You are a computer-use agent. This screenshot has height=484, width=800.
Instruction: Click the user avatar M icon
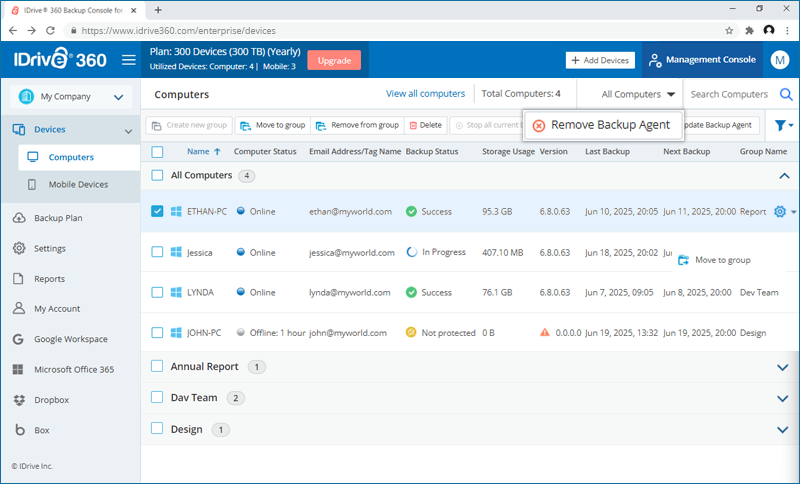point(780,60)
